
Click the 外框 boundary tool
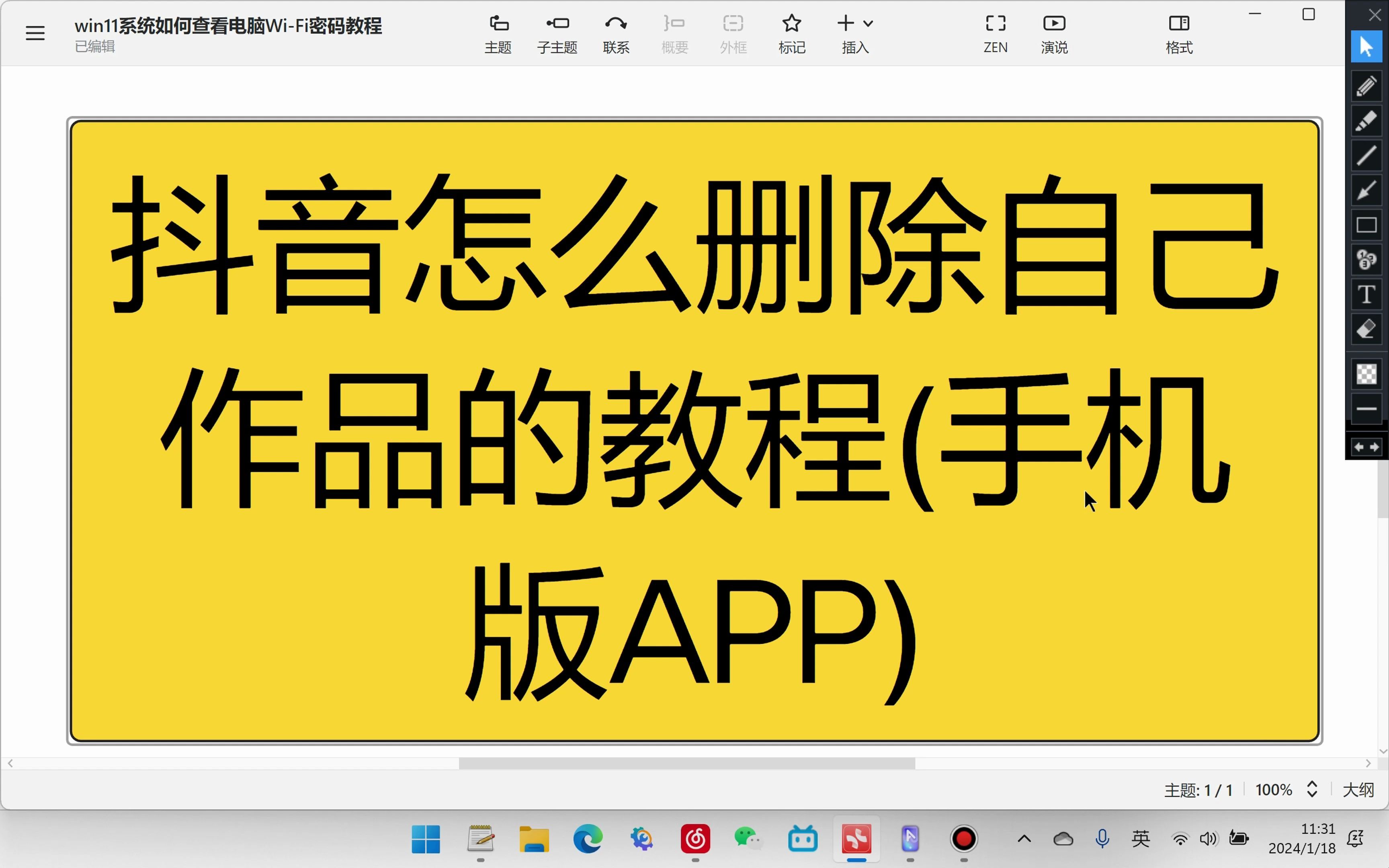coord(733,35)
